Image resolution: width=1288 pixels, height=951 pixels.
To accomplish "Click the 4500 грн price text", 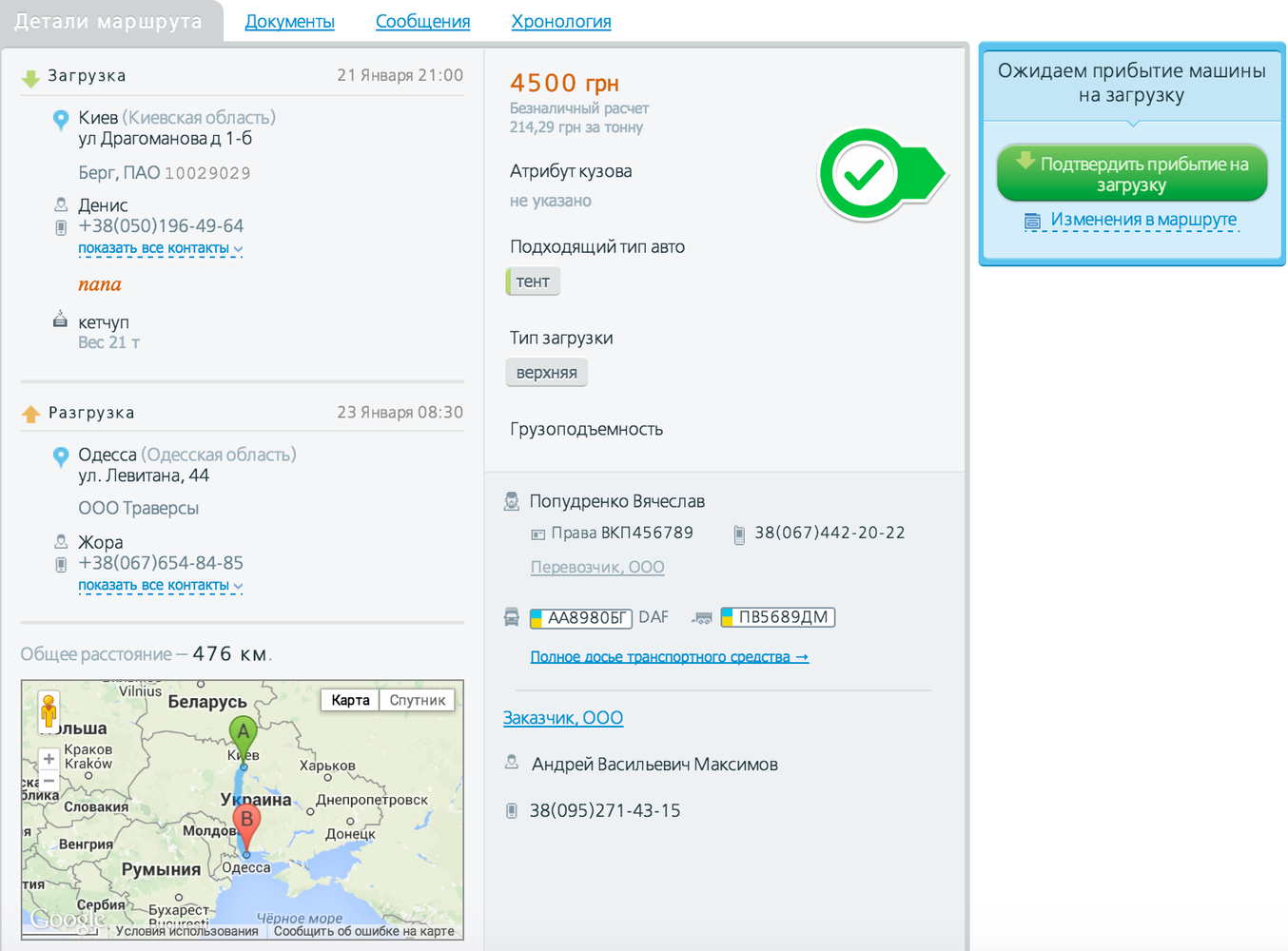I will (564, 84).
